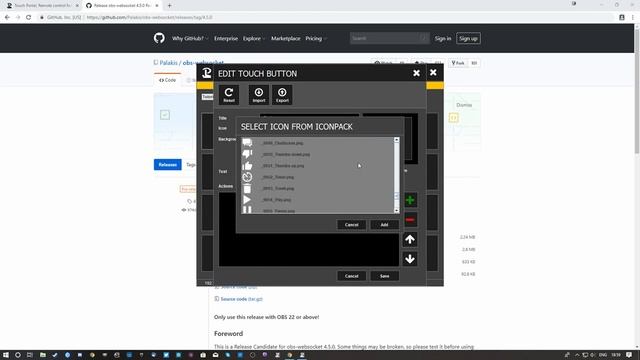Select the thumbs up icon row
Image resolution: width=640 pixels, height=360 pixels.
(318, 166)
